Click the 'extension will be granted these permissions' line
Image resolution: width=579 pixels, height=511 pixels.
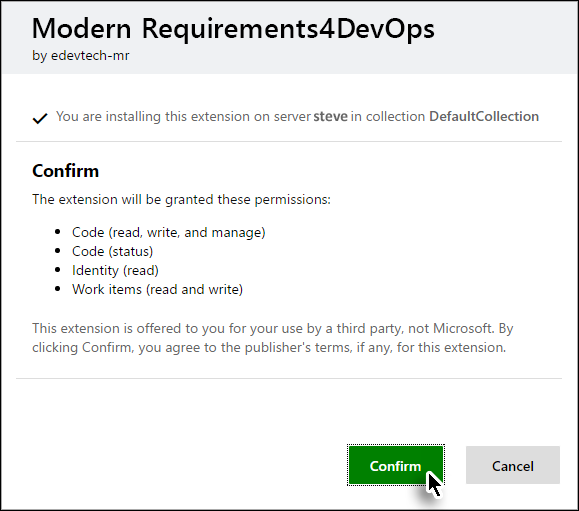point(181,199)
